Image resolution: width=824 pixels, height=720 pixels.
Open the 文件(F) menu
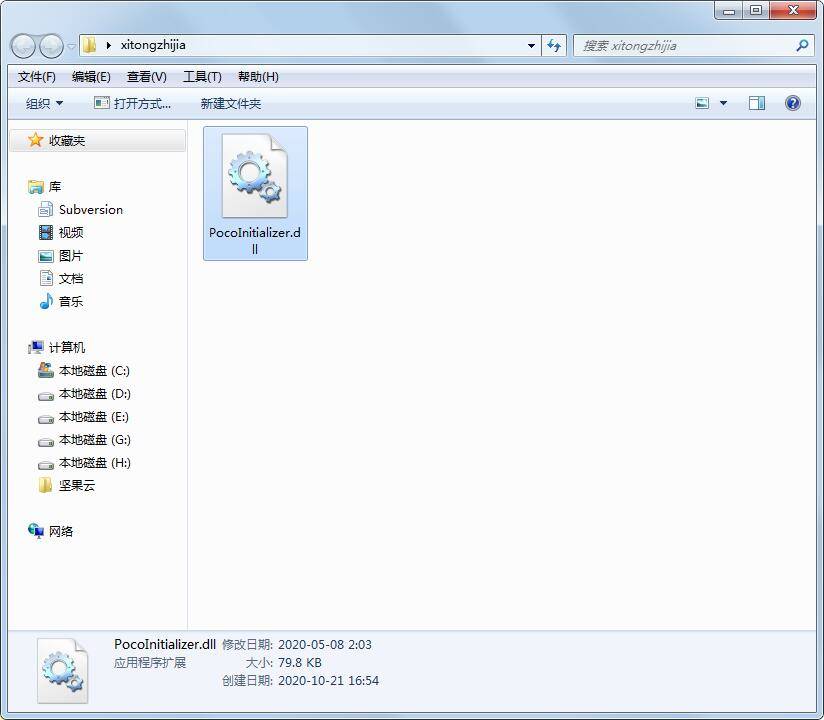point(37,76)
